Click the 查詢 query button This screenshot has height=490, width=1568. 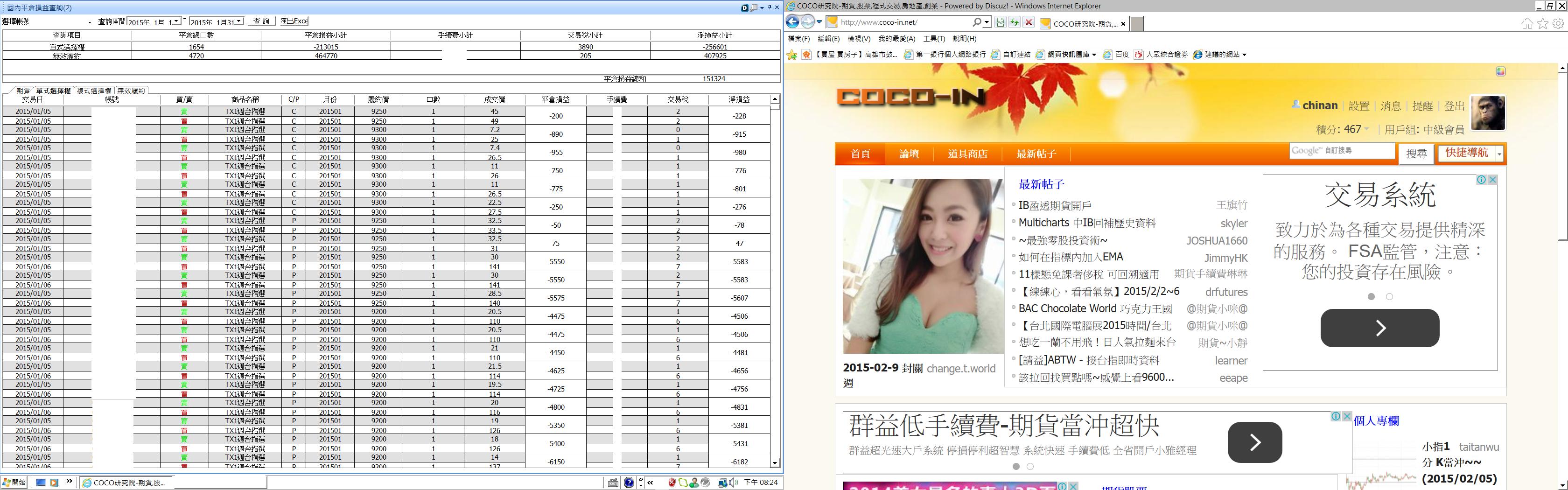(x=262, y=21)
